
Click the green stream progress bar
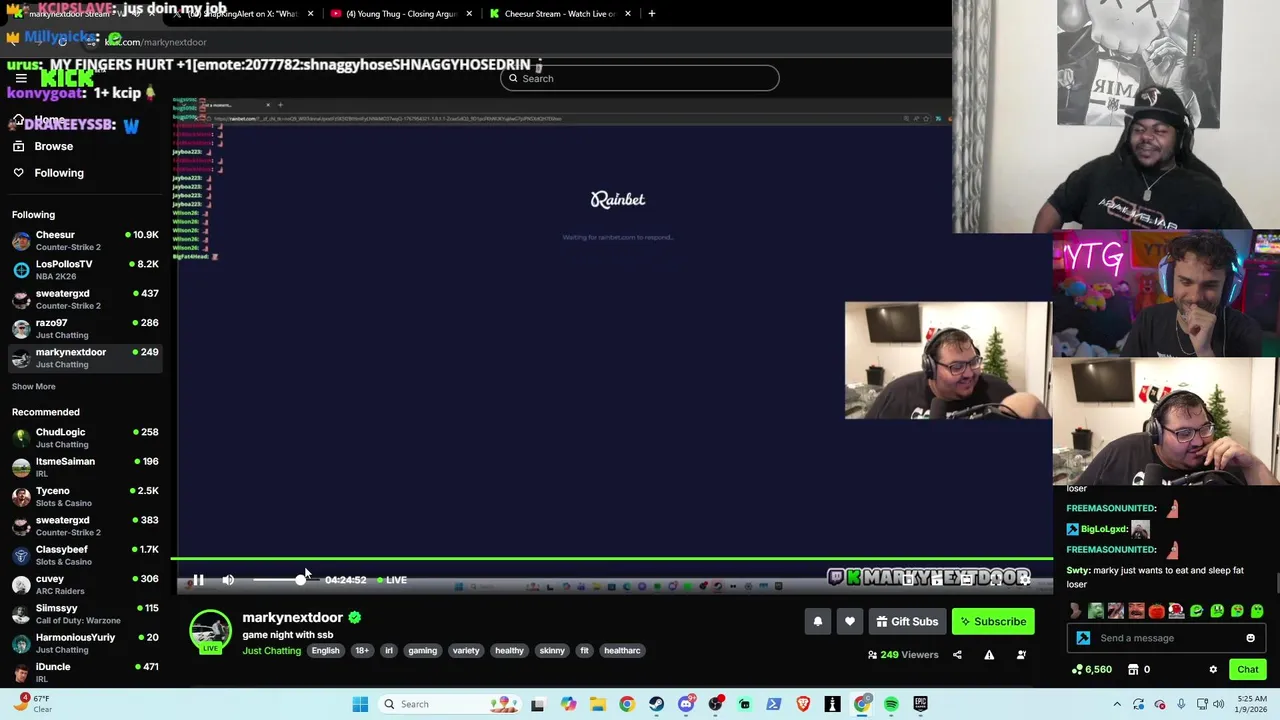612,559
